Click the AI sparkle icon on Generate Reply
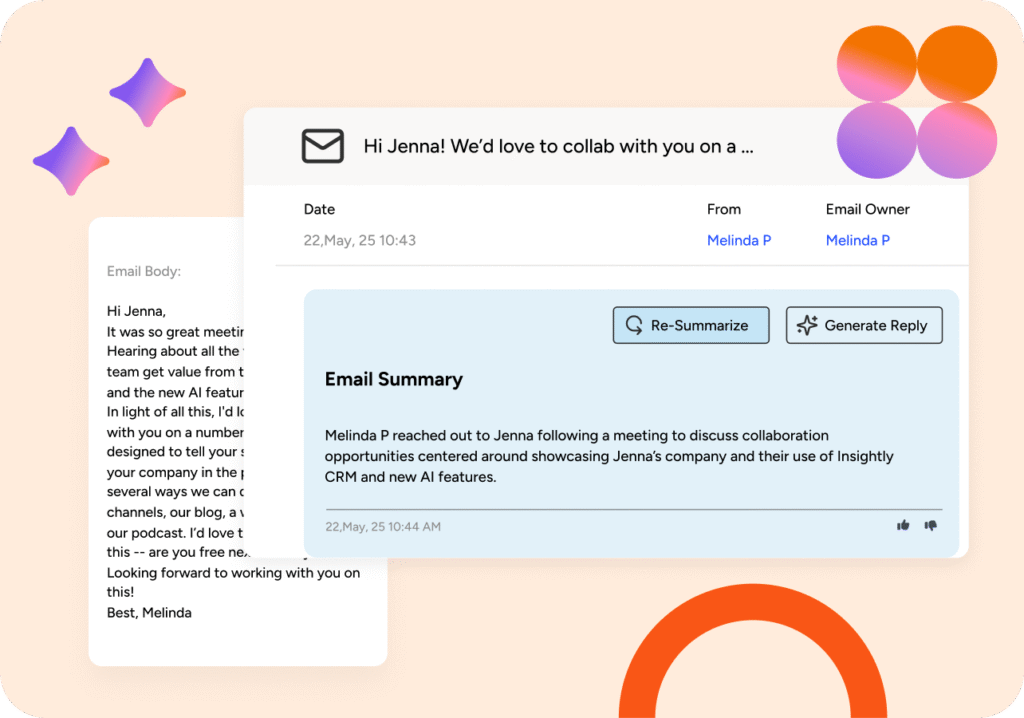1024x718 pixels. pos(806,325)
